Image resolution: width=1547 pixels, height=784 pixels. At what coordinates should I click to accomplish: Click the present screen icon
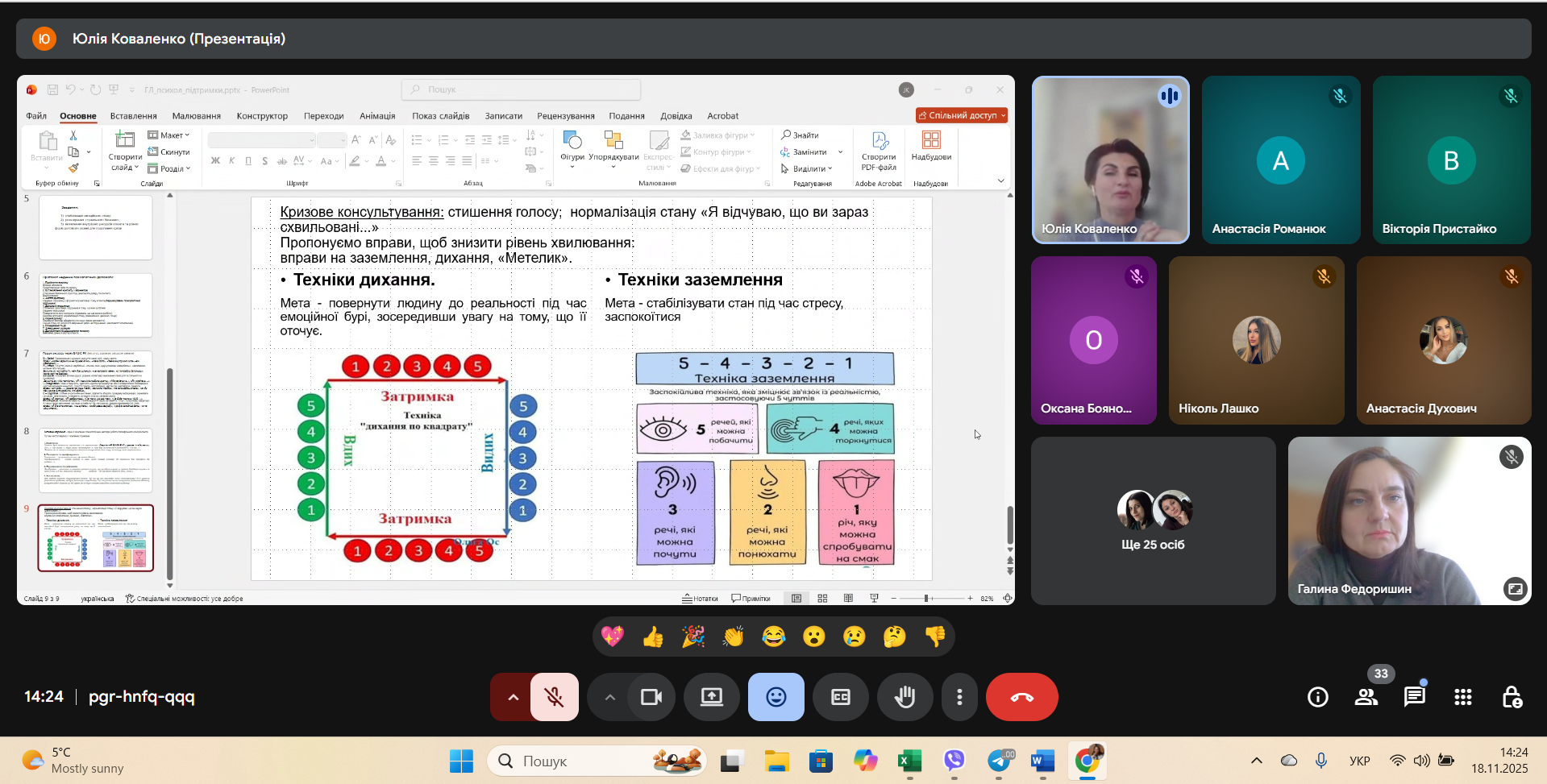pos(711,697)
